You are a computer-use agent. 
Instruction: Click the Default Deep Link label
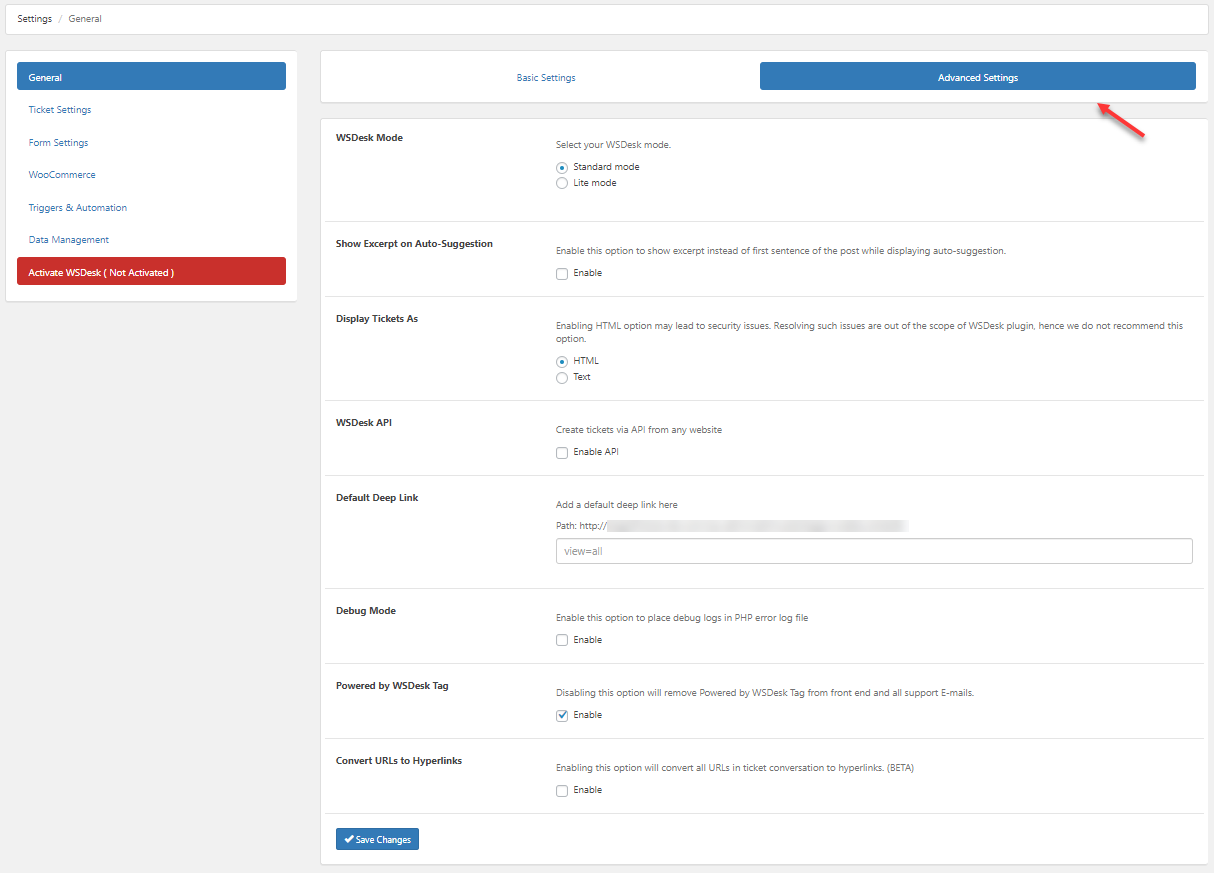[377, 498]
